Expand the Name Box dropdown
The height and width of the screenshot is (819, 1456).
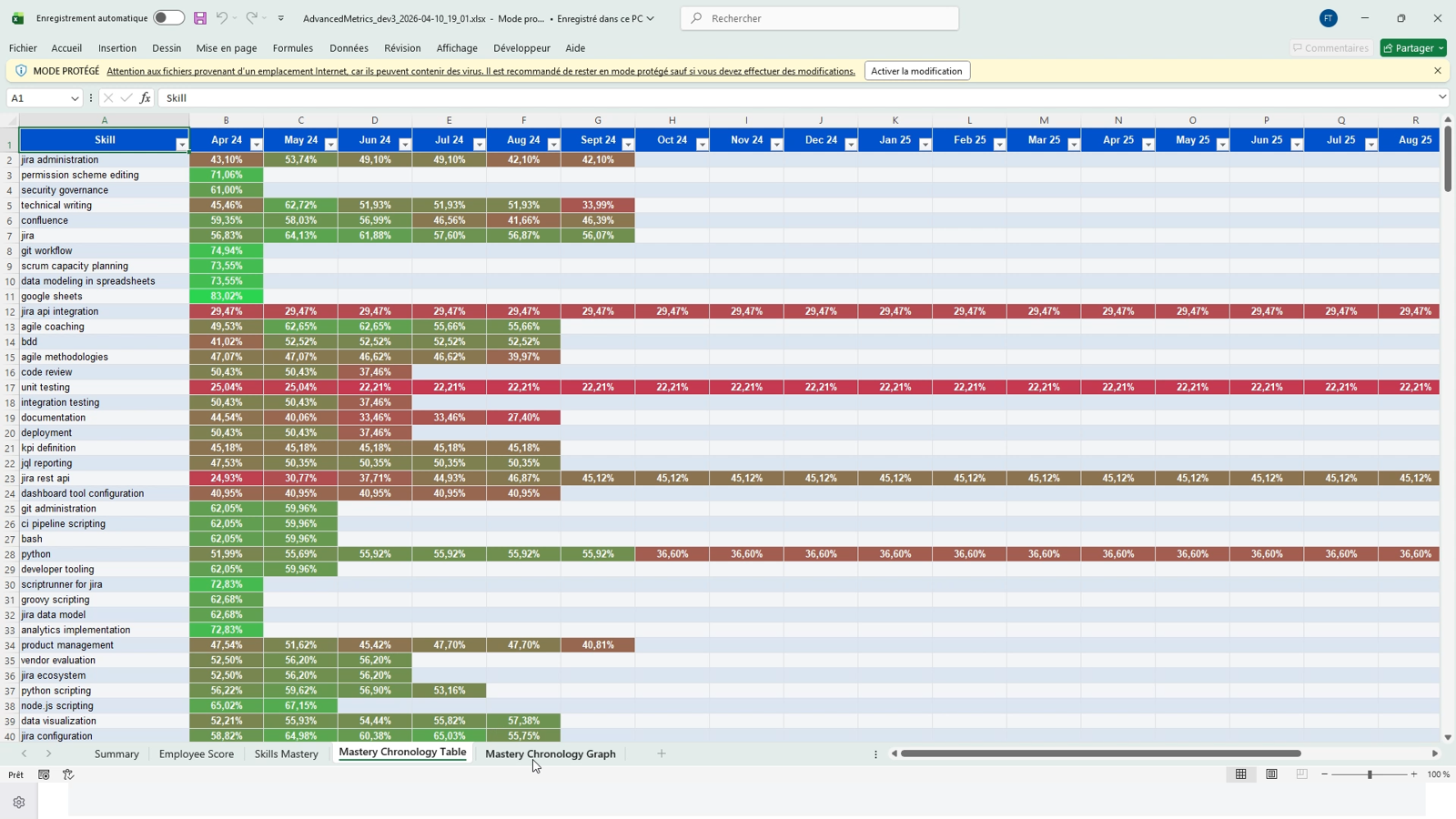coord(76,97)
